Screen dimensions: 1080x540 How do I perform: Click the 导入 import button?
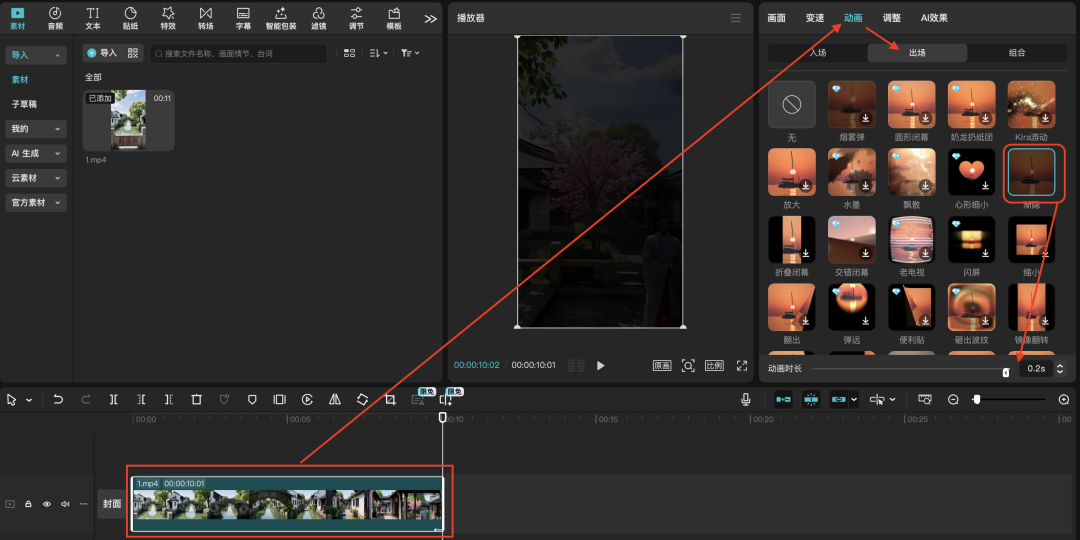coord(101,53)
